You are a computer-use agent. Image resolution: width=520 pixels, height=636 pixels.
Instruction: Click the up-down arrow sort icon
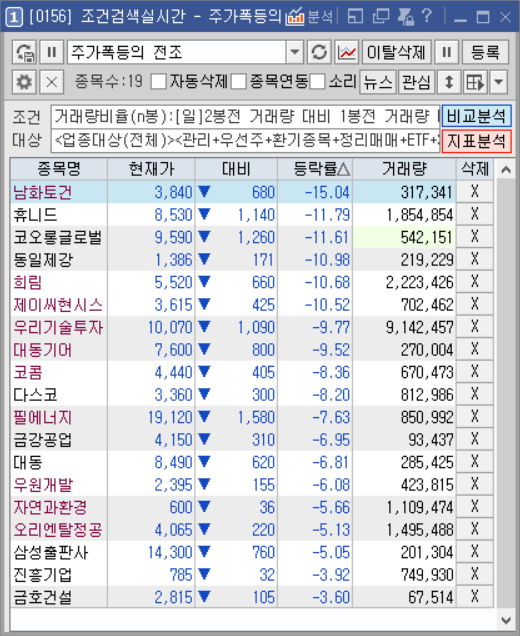(449, 82)
